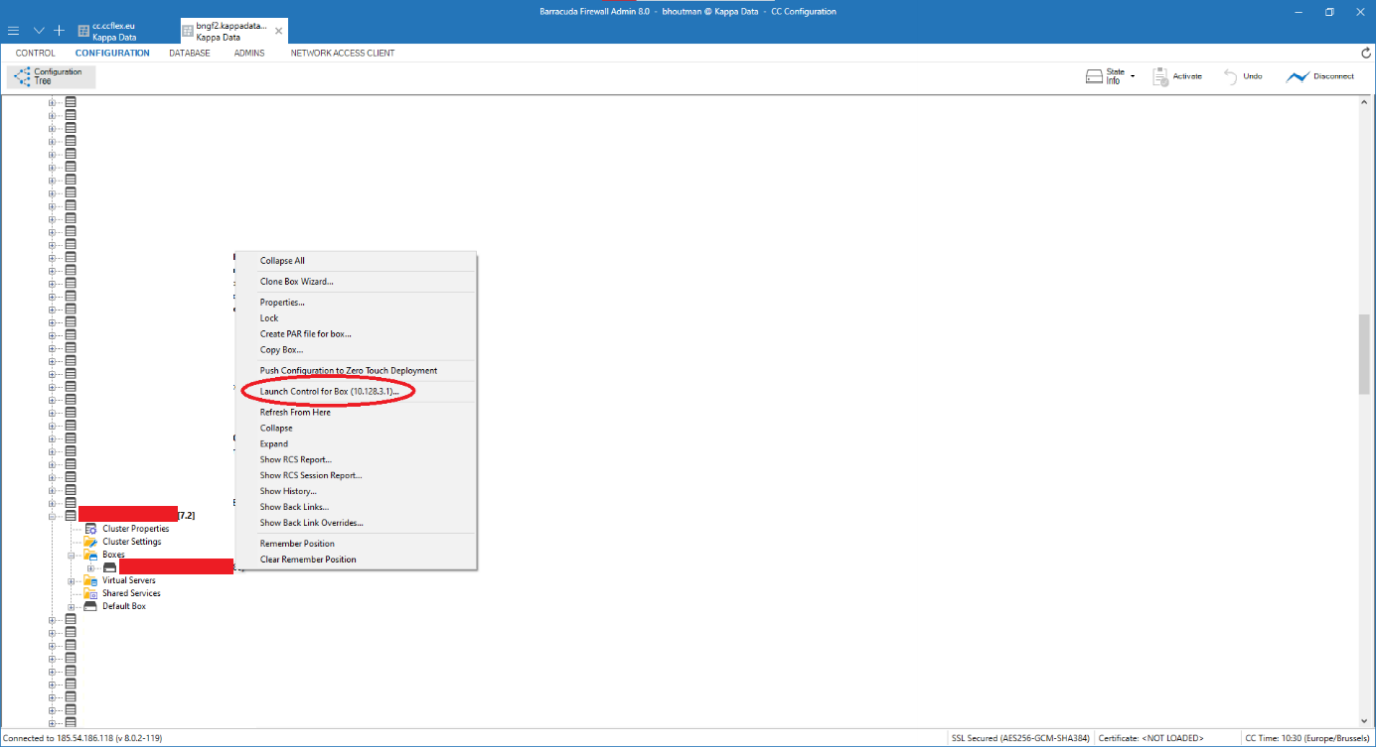Select the Virtual Servers tree label
This screenshot has height=747, width=1377.
129,581
